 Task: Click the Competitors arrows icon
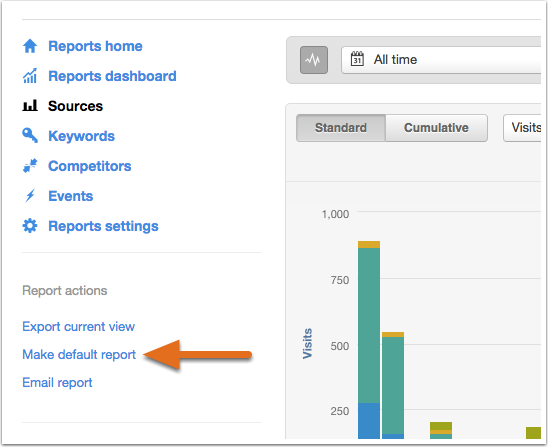(30, 166)
